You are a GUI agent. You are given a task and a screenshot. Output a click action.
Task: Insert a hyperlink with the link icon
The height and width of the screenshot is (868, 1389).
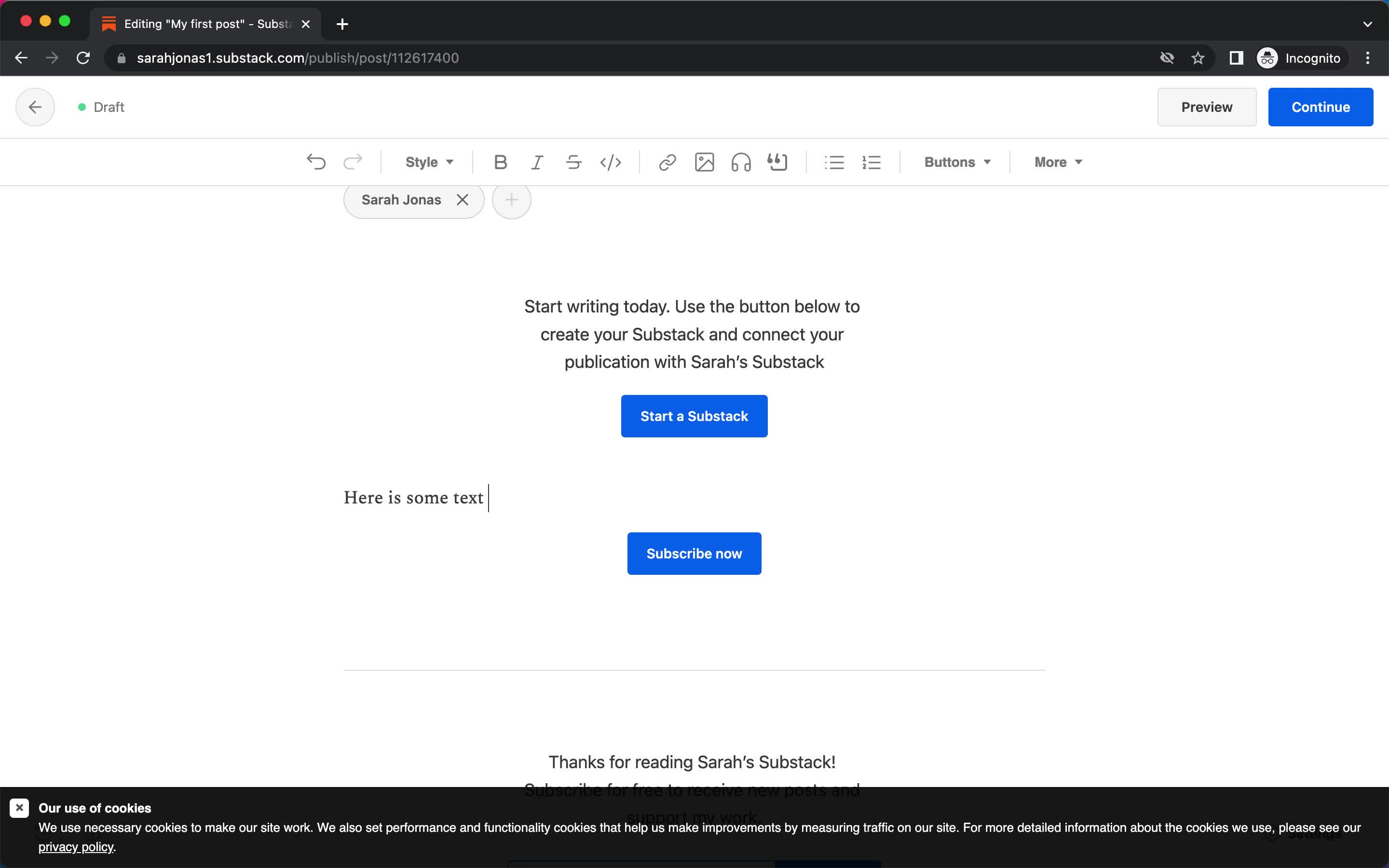(x=667, y=163)
